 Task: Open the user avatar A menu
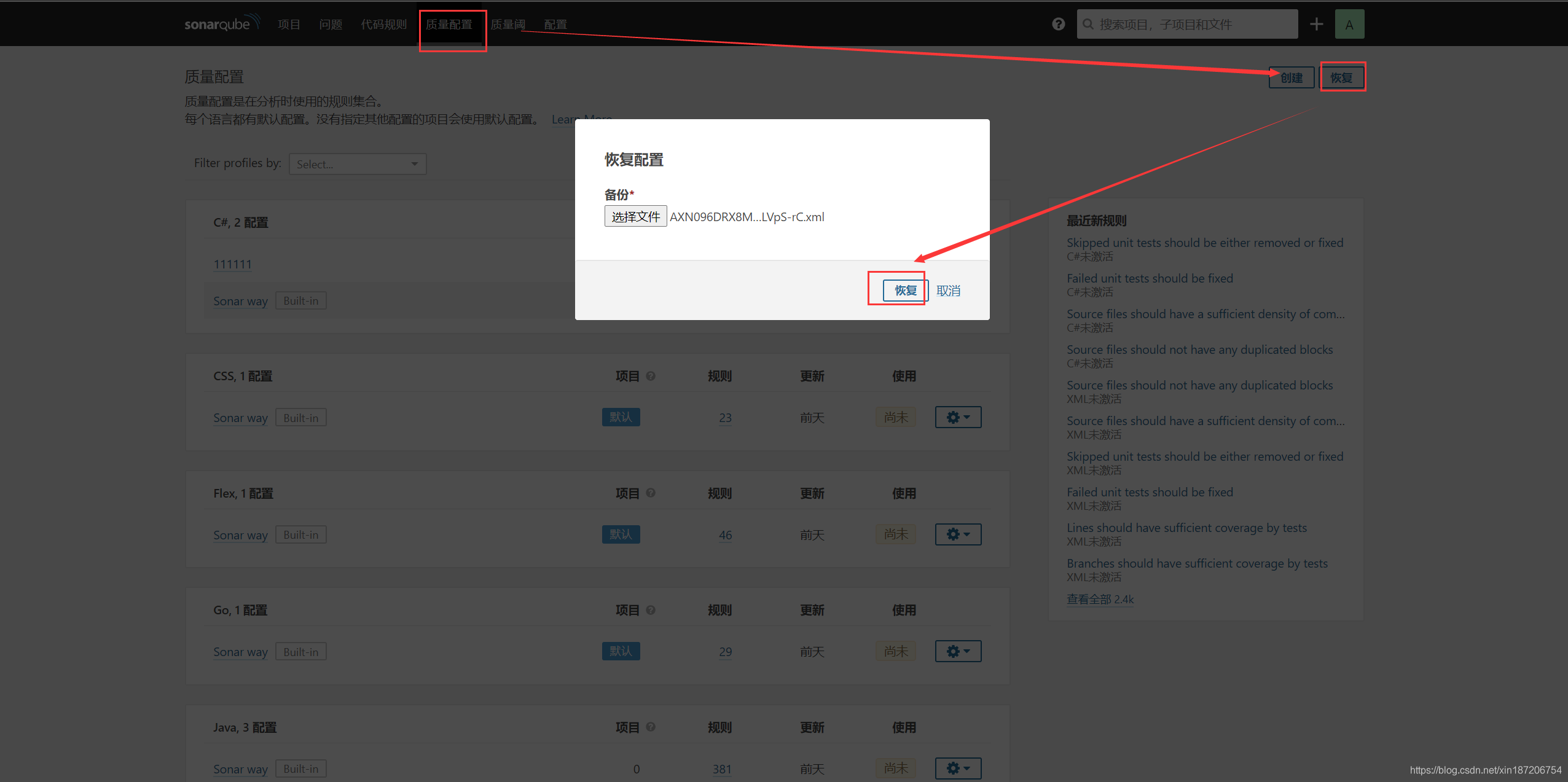(1349, 24)
